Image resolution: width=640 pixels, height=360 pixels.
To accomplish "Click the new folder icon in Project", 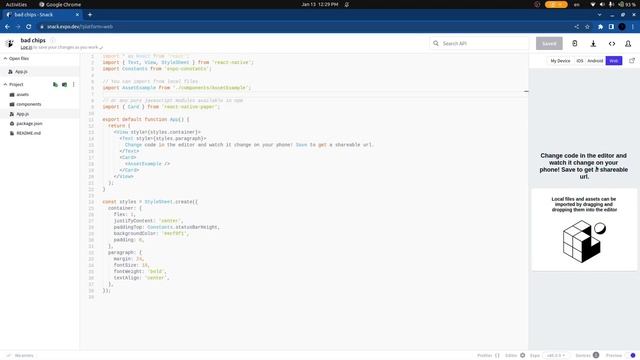I will 64,84.
